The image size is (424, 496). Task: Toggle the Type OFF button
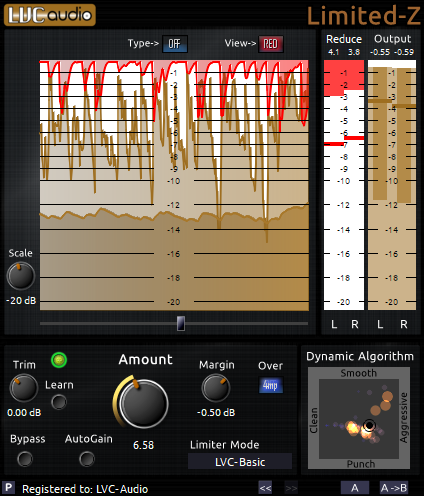[x=175, y=44]
